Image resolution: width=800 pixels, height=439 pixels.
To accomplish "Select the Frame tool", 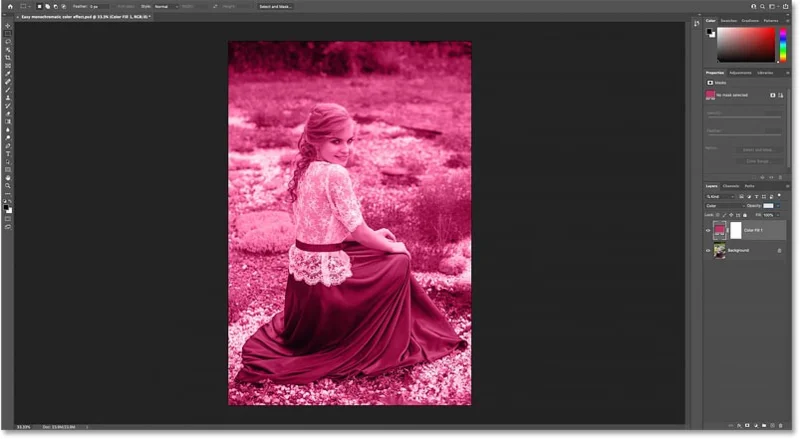I will point(8,66).
